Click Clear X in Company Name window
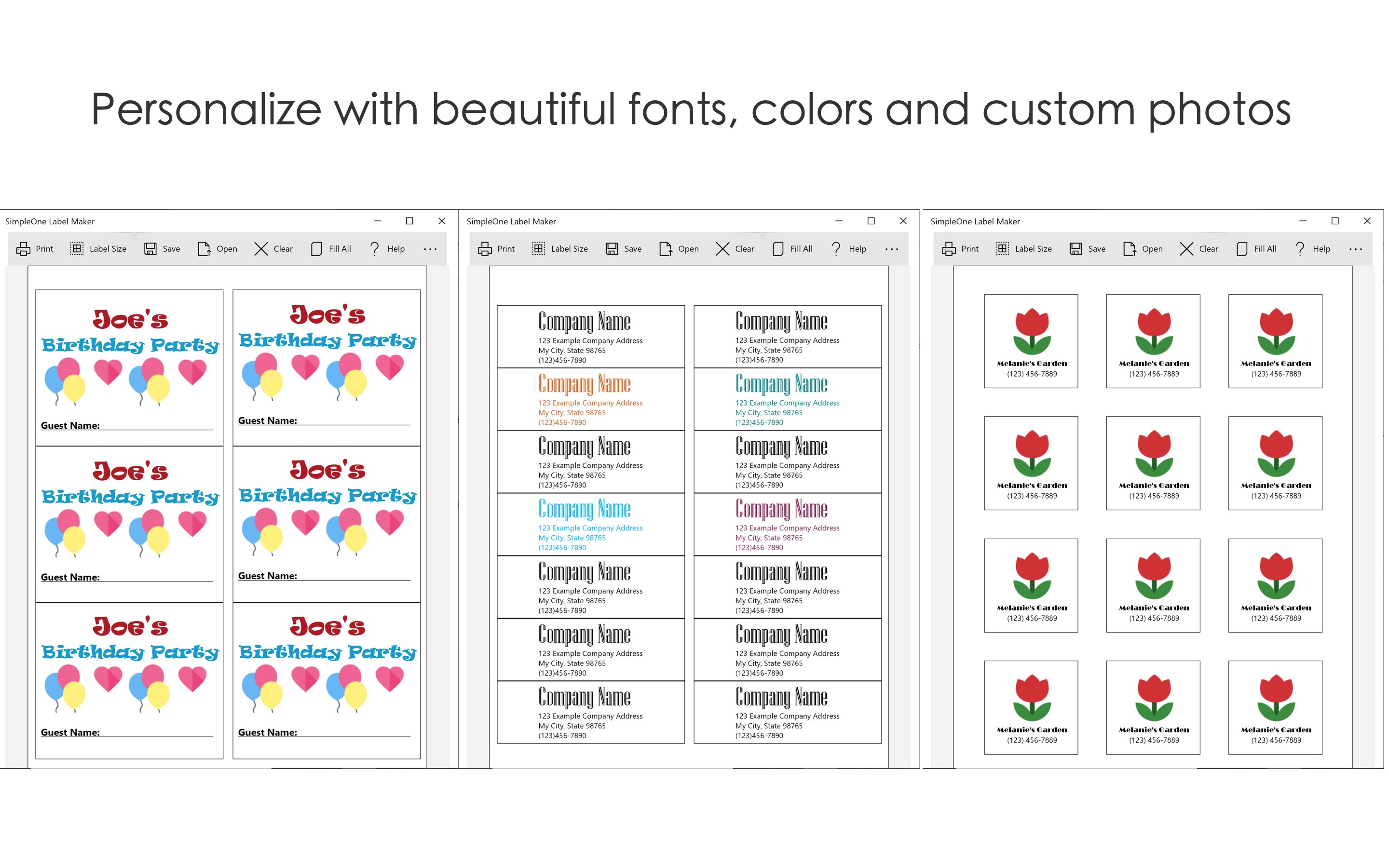This screenshot has width=1389, height=868. click(x=722, y=248)
